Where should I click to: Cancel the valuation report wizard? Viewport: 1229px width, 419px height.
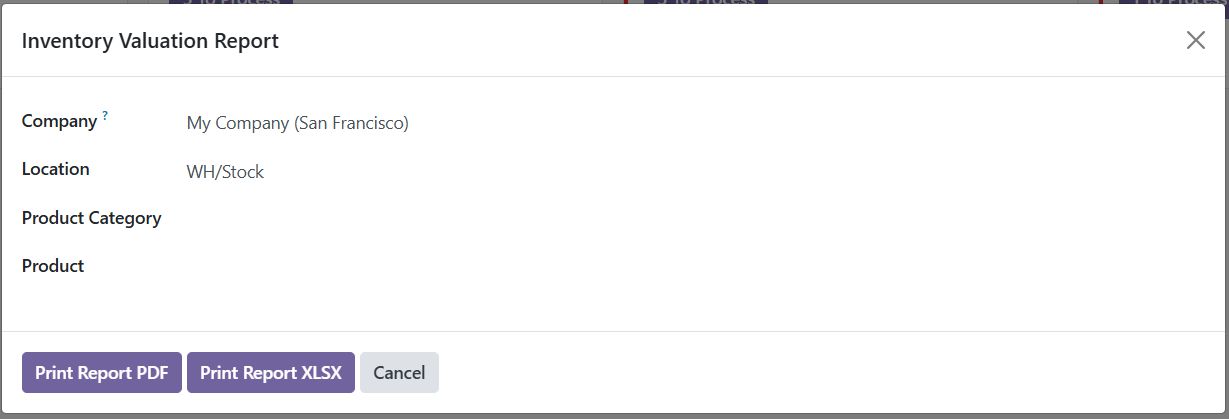(x=399, y=373)
